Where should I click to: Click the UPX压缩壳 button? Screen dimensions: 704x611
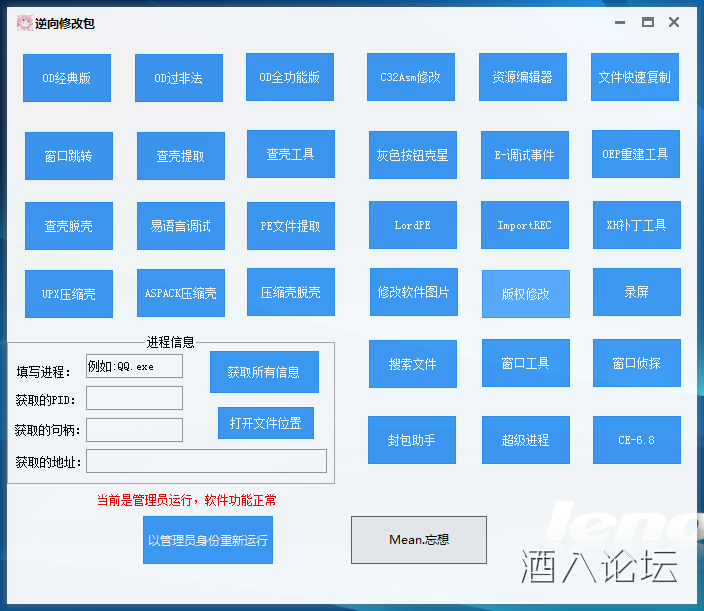pos(69,293)
